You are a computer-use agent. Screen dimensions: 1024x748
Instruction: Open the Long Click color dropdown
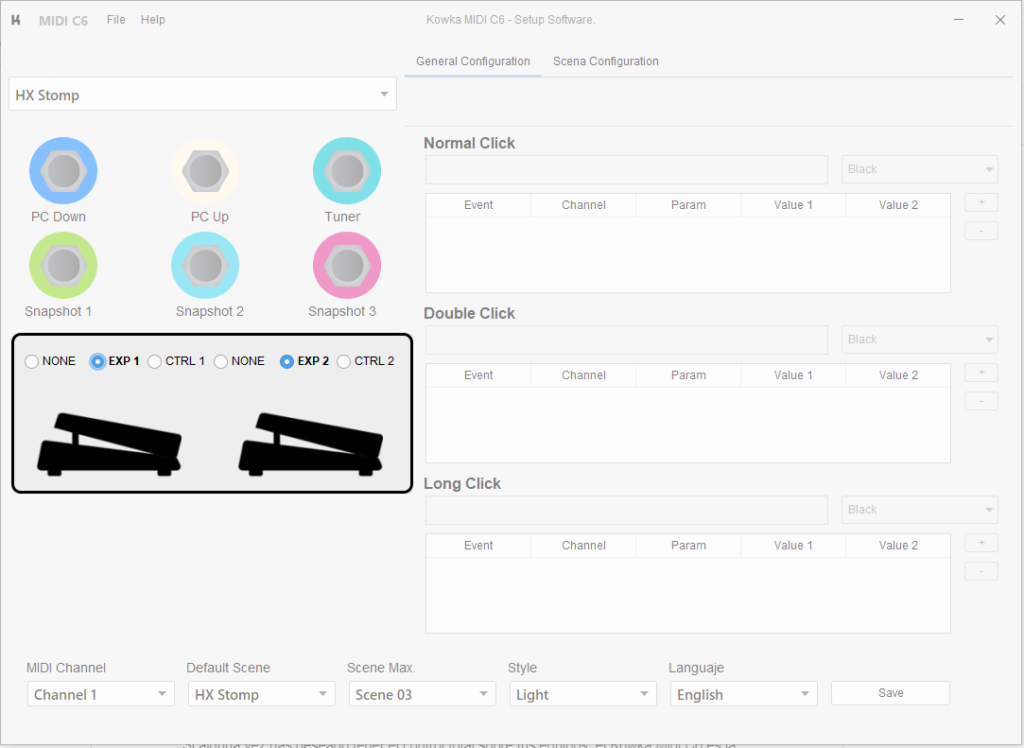[x=919, y=510]
